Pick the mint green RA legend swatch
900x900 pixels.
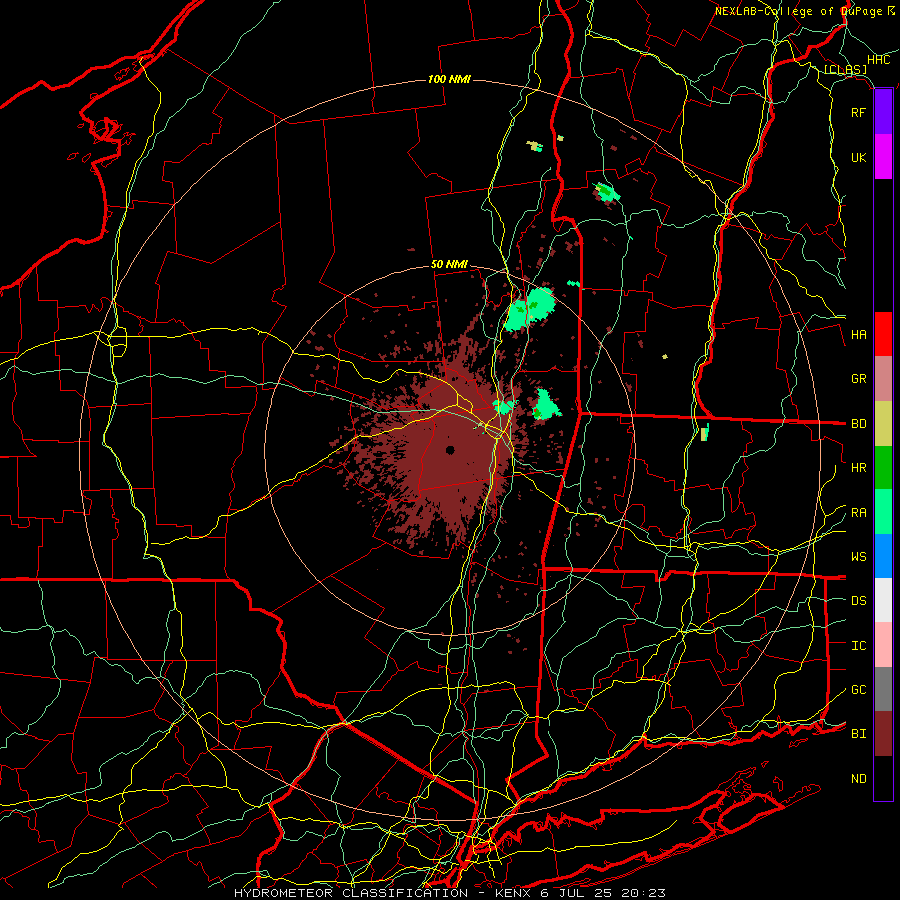coord(883,512)
